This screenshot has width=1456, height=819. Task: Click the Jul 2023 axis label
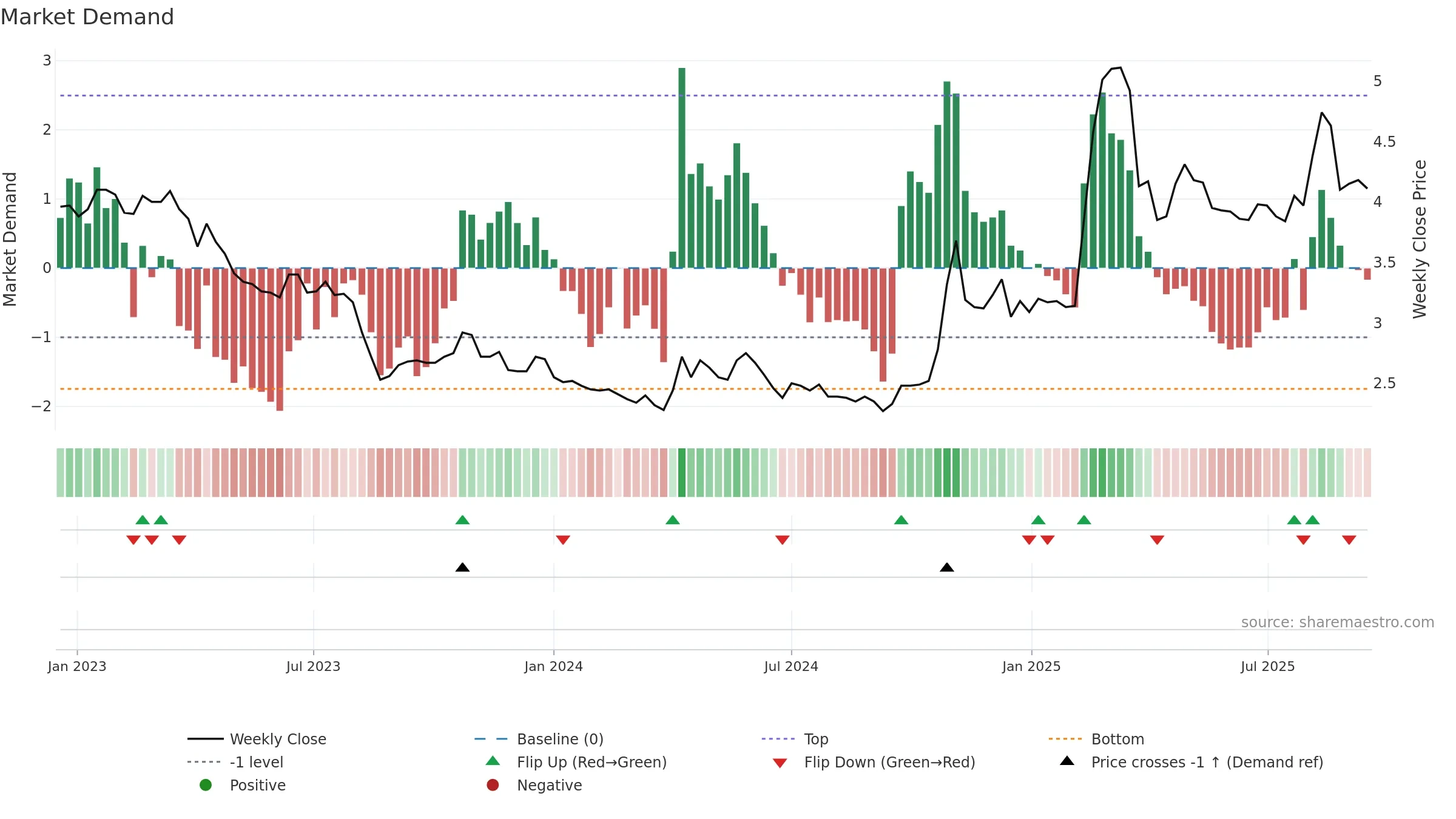(x=313, y=666)
